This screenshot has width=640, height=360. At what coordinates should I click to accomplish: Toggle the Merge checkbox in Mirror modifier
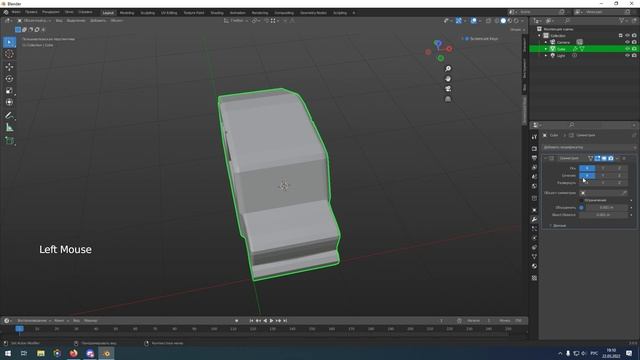(x=581, y=208)
